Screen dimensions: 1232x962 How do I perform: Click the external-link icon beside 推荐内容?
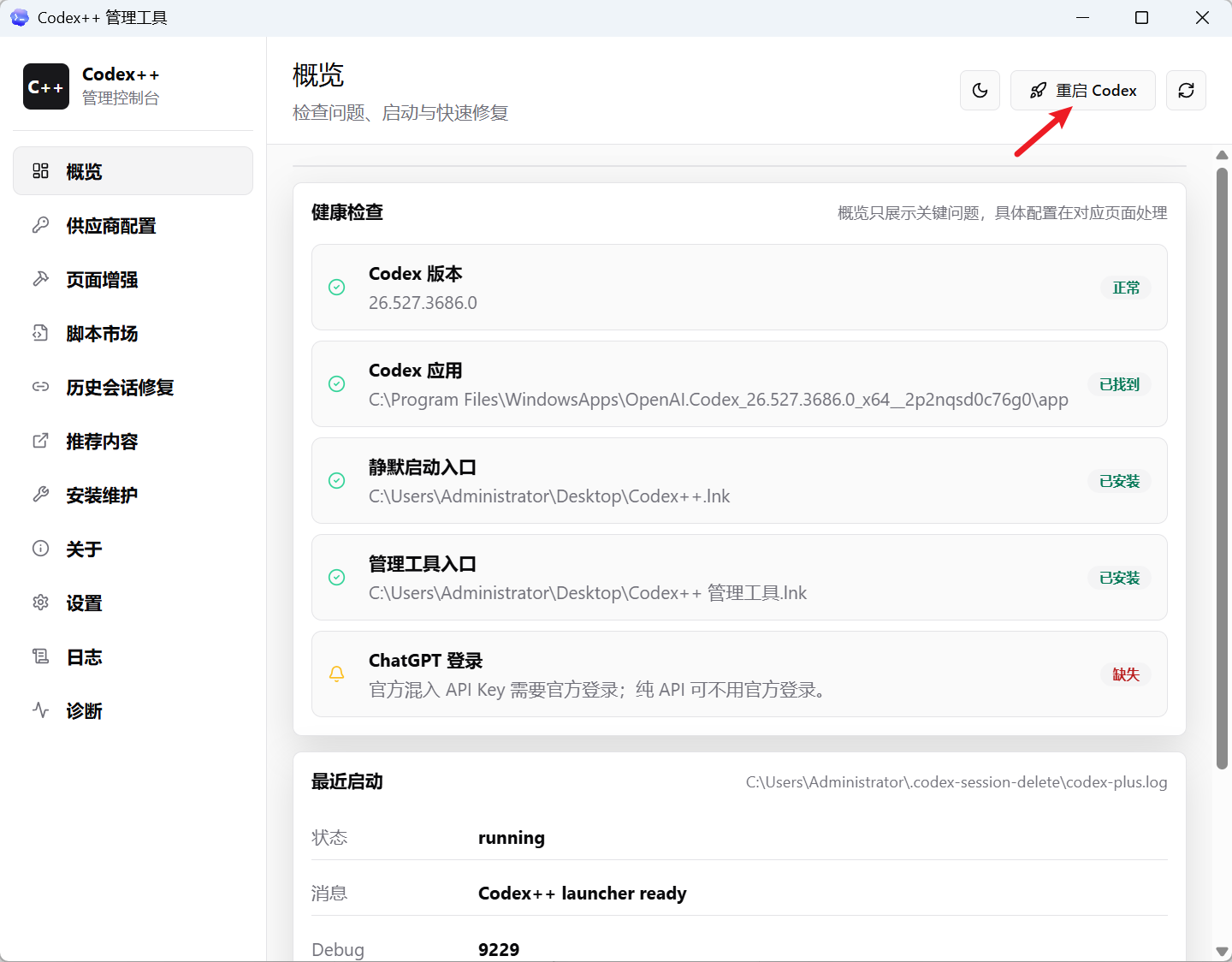40,441
